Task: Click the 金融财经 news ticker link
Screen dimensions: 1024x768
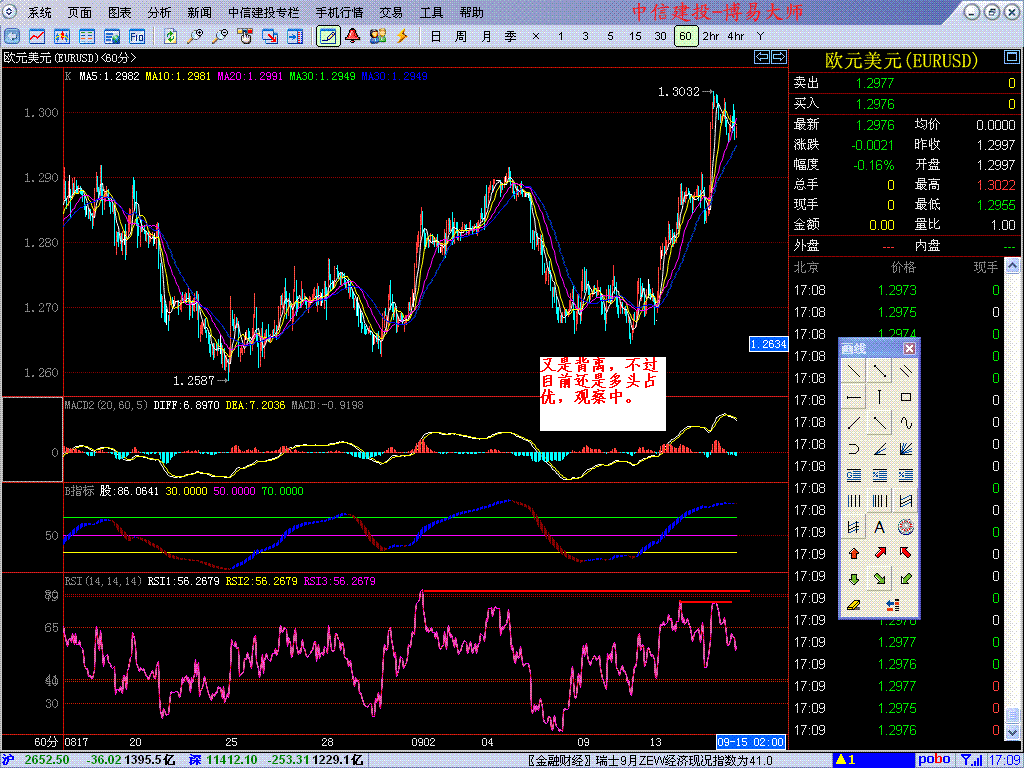Action: 559,760
